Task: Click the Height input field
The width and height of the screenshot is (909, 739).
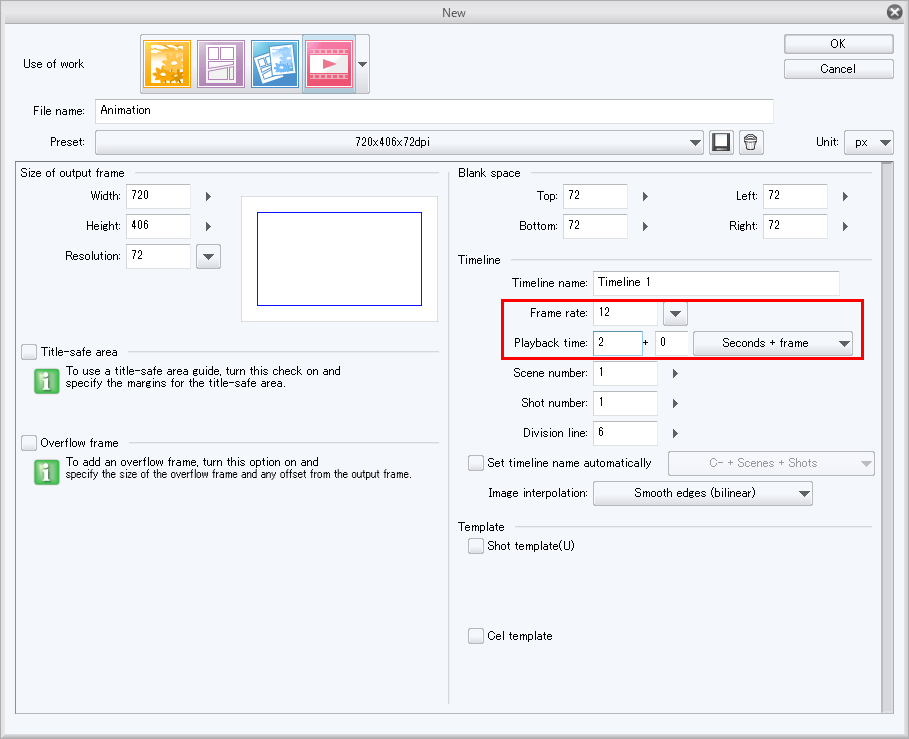Action: coord(158,225)
